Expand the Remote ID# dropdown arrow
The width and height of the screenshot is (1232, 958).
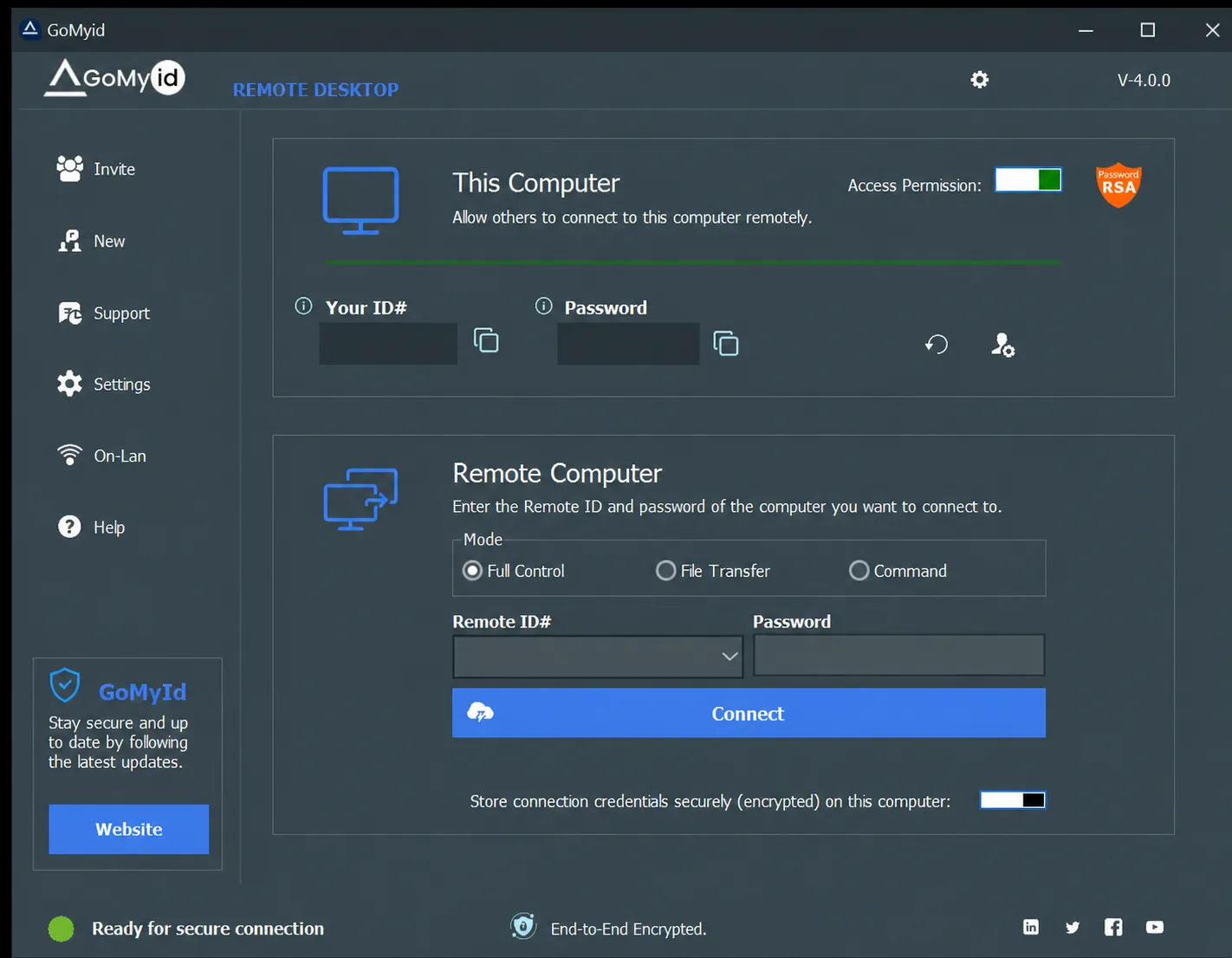[730, 657]
